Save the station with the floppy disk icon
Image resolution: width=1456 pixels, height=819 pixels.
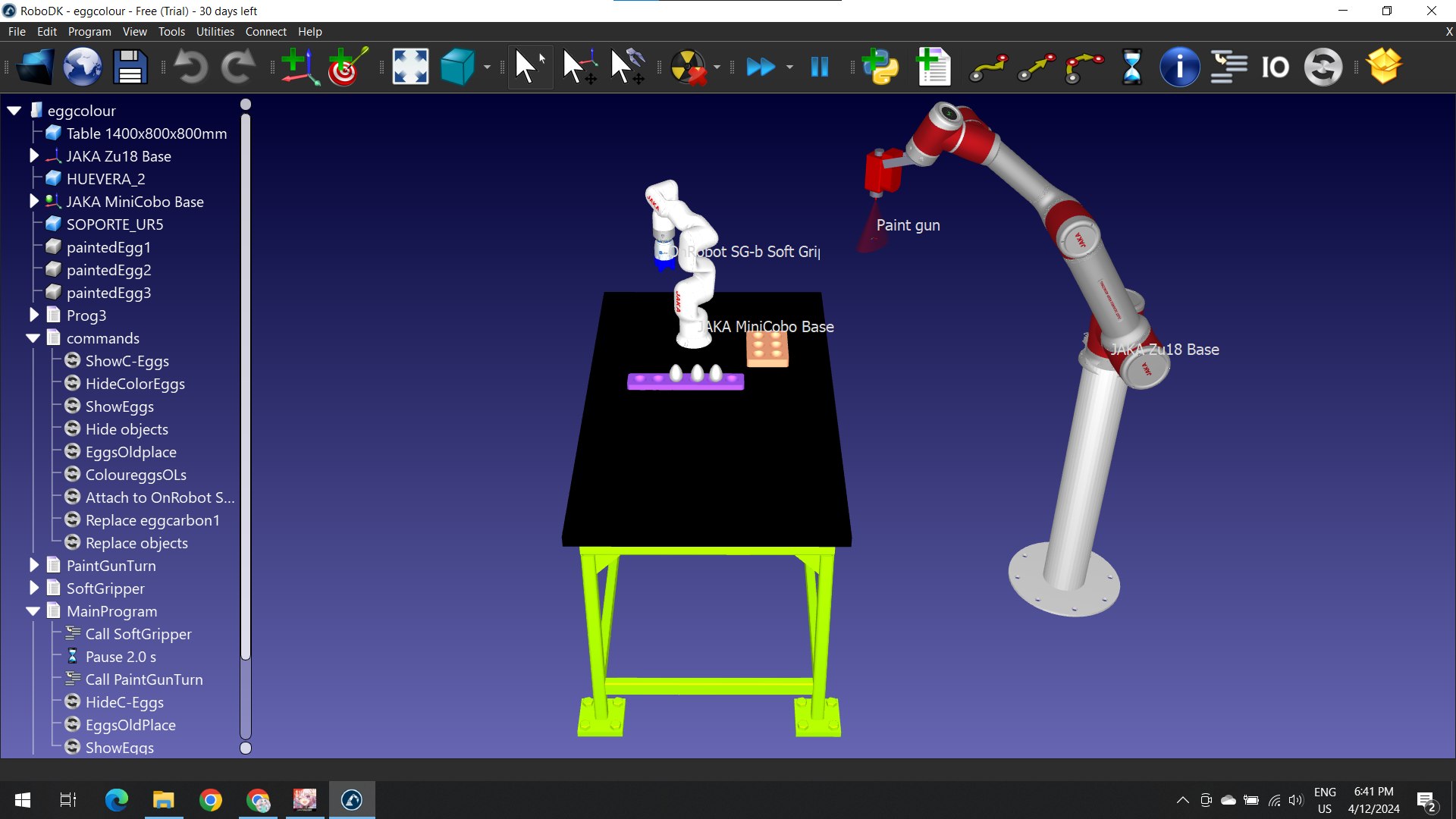(x=130, y=67)
